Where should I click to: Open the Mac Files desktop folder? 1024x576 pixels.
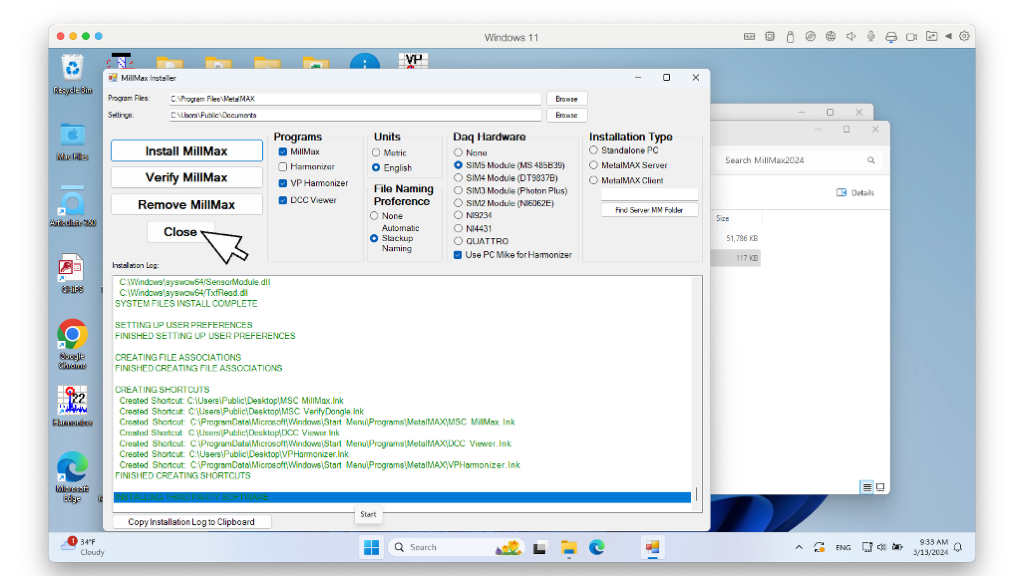click(72, 142)
